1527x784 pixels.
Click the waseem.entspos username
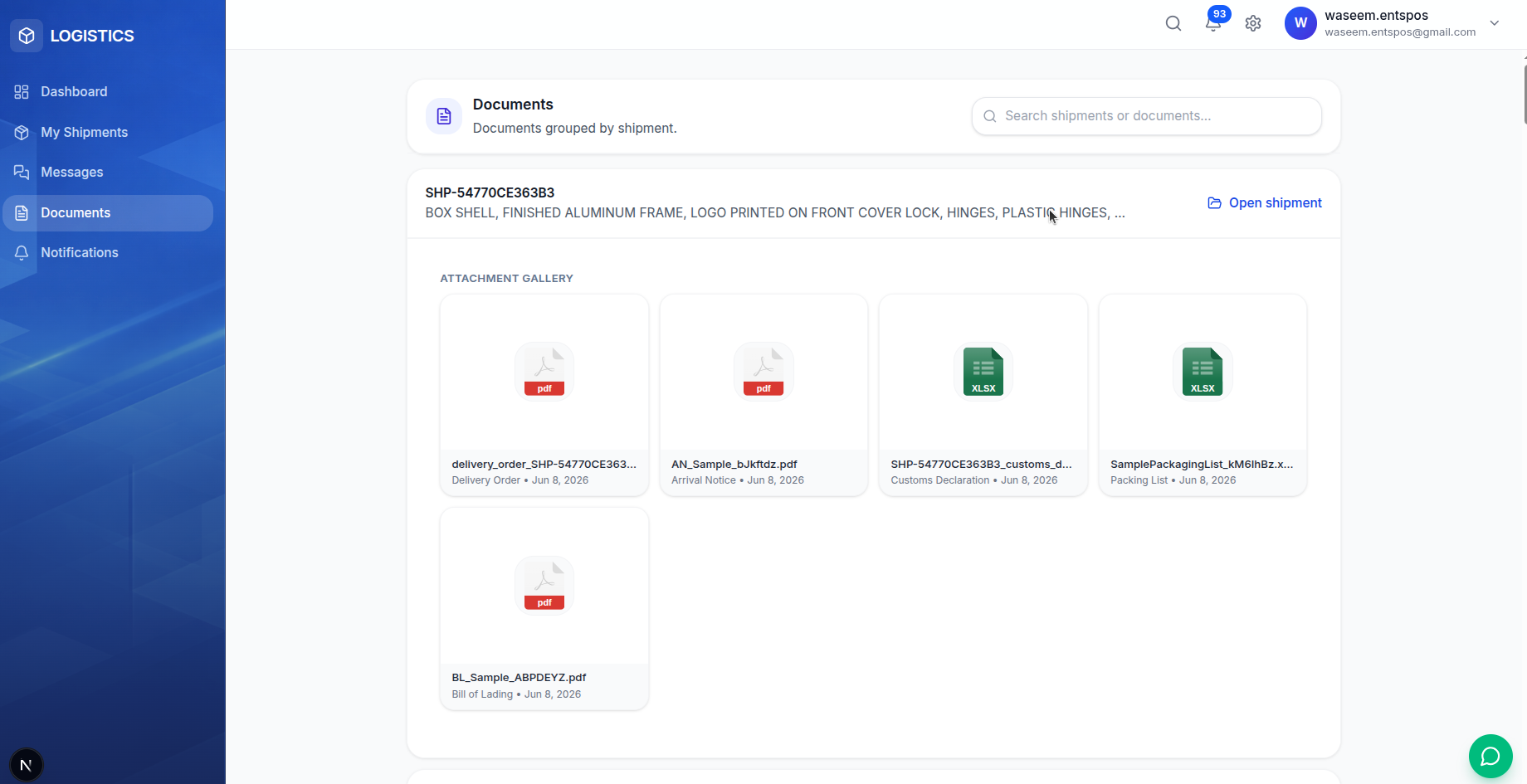(1376, 15)
